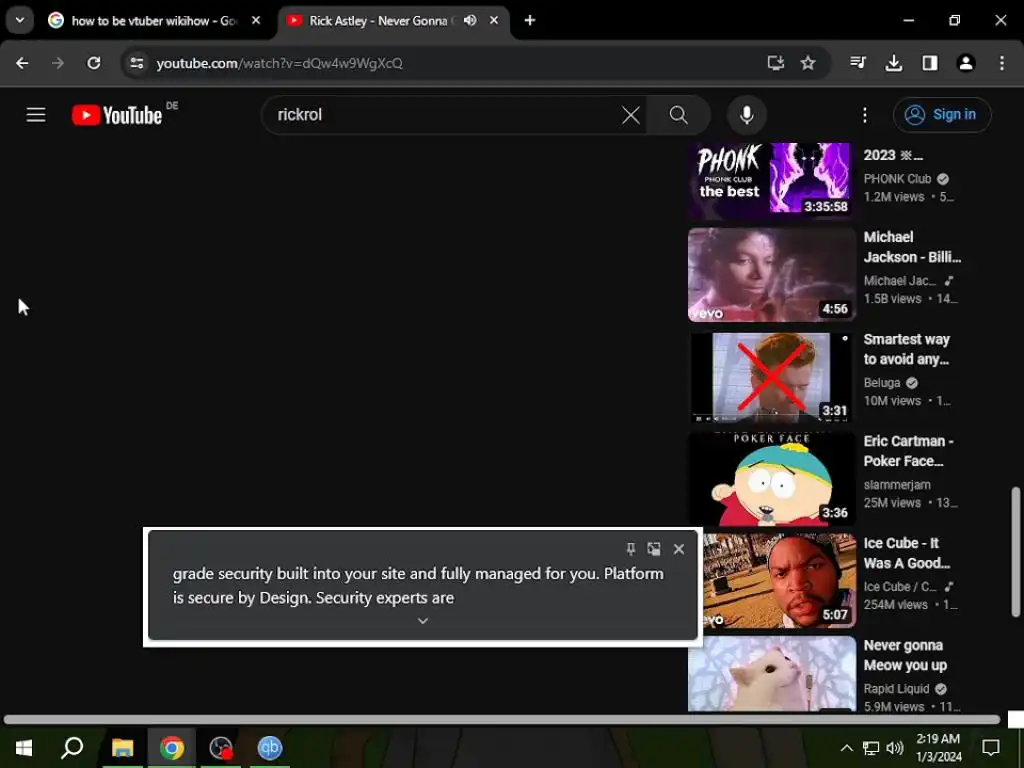Viewport: 1024px width, 768px height.
Task: Open the Michael Jackson Billie Jean thumbnail
Action: tap(771, 274)
